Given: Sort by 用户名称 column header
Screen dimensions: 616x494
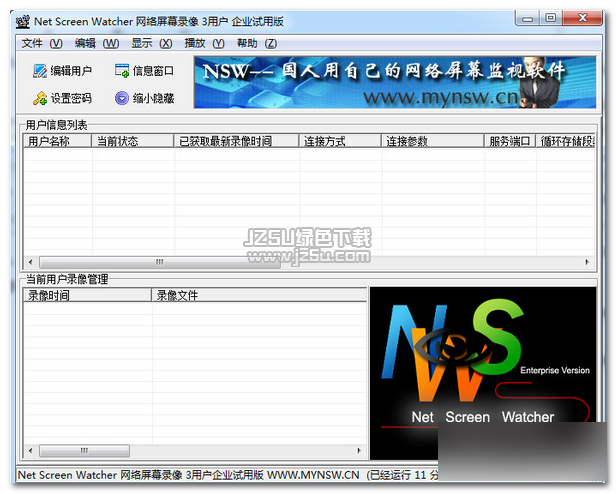Looking at the screenshot, I should (x=57, y=141).
